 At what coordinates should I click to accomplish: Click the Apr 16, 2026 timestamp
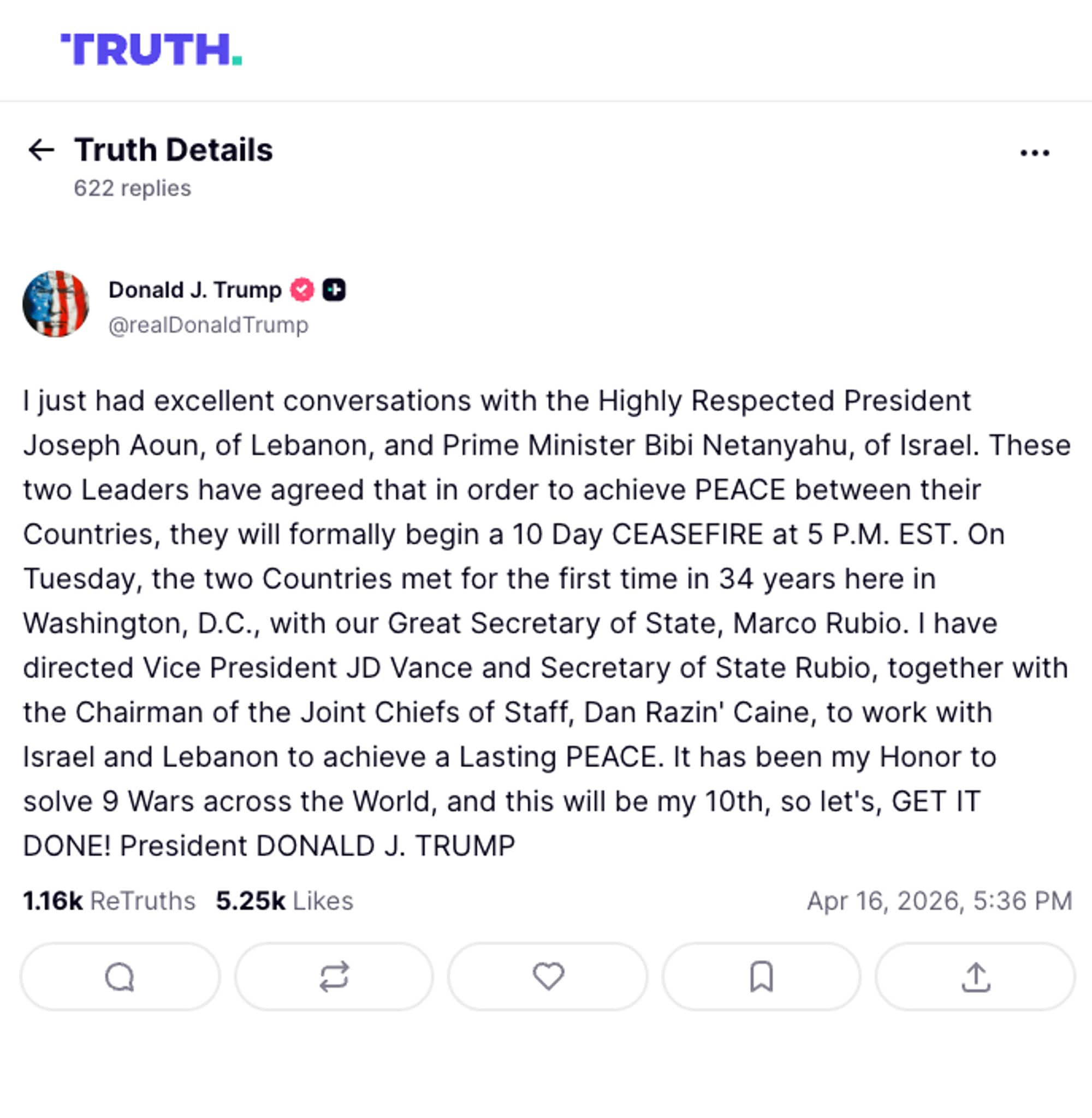coord(939,901)
